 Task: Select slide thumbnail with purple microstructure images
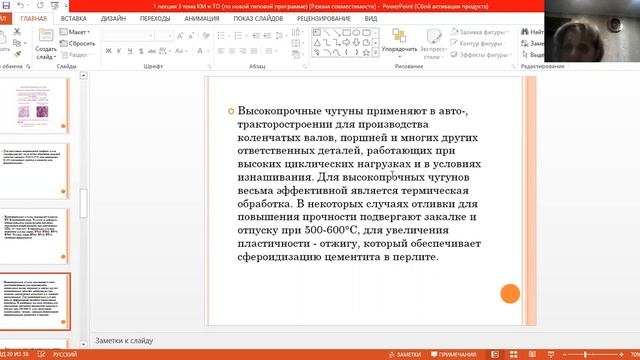pos(33,106)
